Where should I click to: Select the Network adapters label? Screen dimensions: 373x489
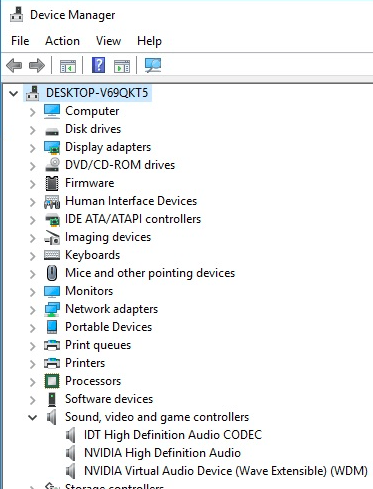pyautogui.click(x=111, y=309)
